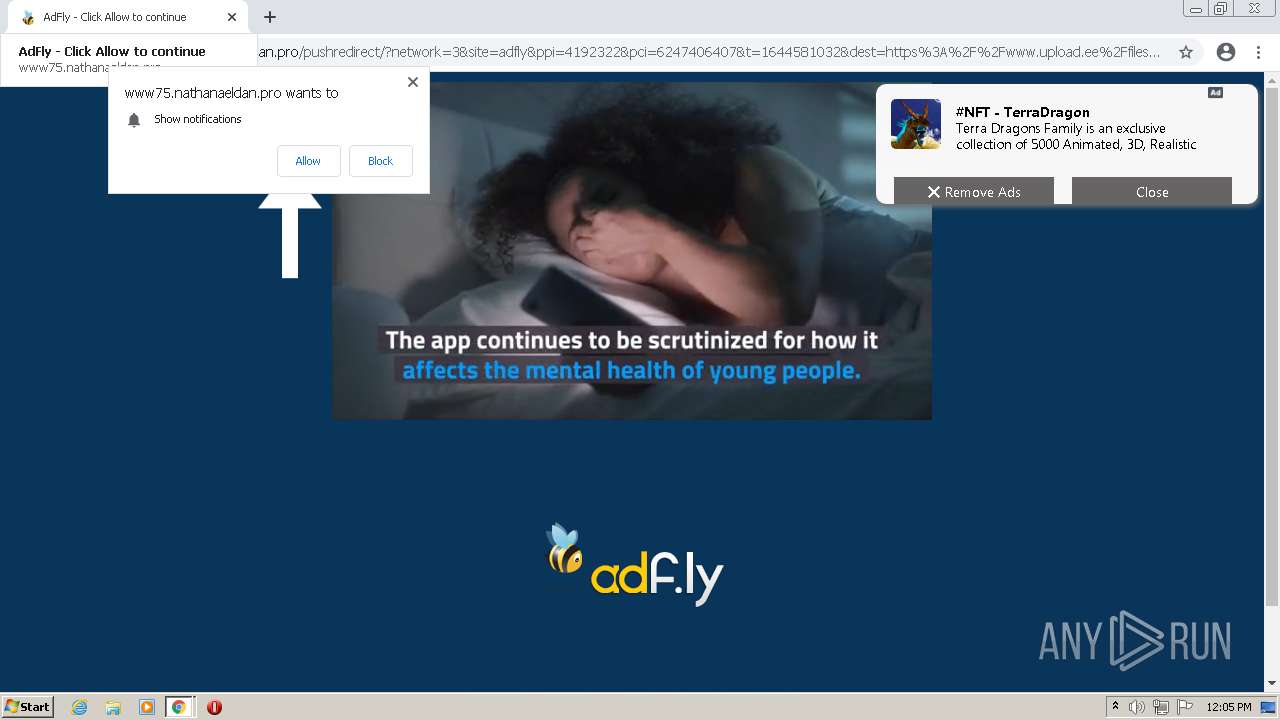Open the media player taskbar icon
This screenshot has width=1280, height=720.
pyautogui.click(x=147, y=707)
